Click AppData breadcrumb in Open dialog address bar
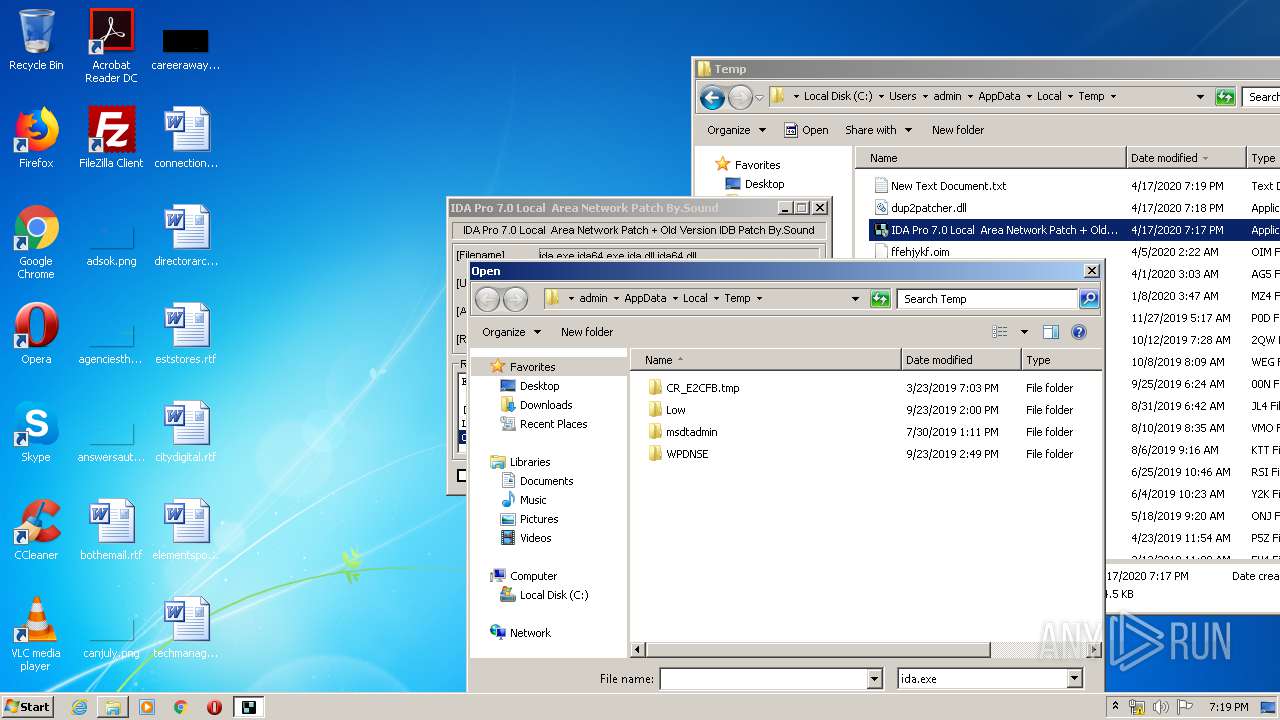This screenshot has height=720, width=1280. click(645, 299)
